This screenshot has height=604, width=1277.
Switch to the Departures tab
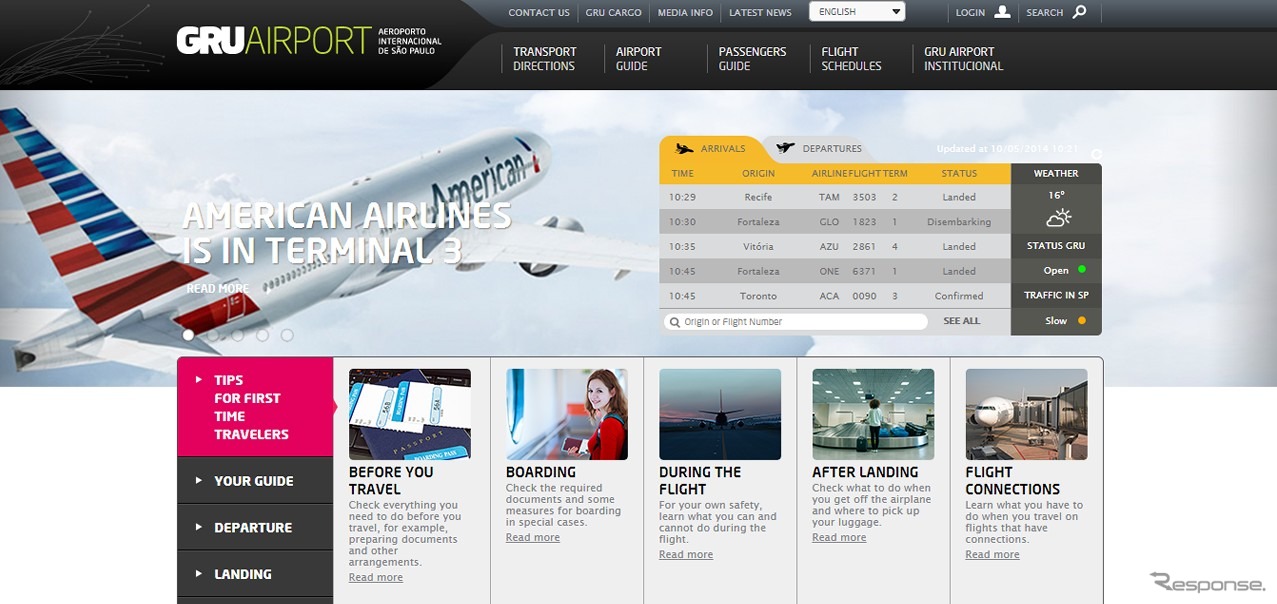click(x=820, y=149)
